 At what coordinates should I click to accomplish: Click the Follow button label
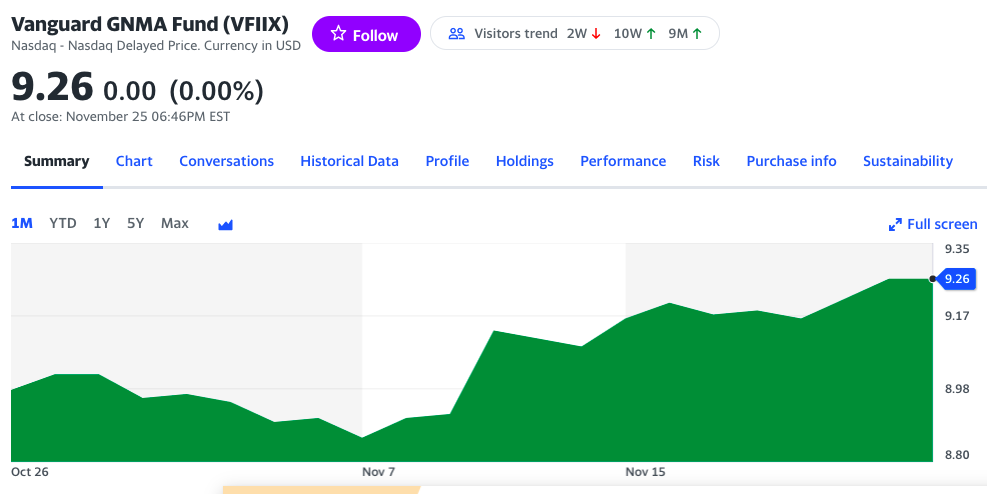pyautogui.click(x=375, y=35)
